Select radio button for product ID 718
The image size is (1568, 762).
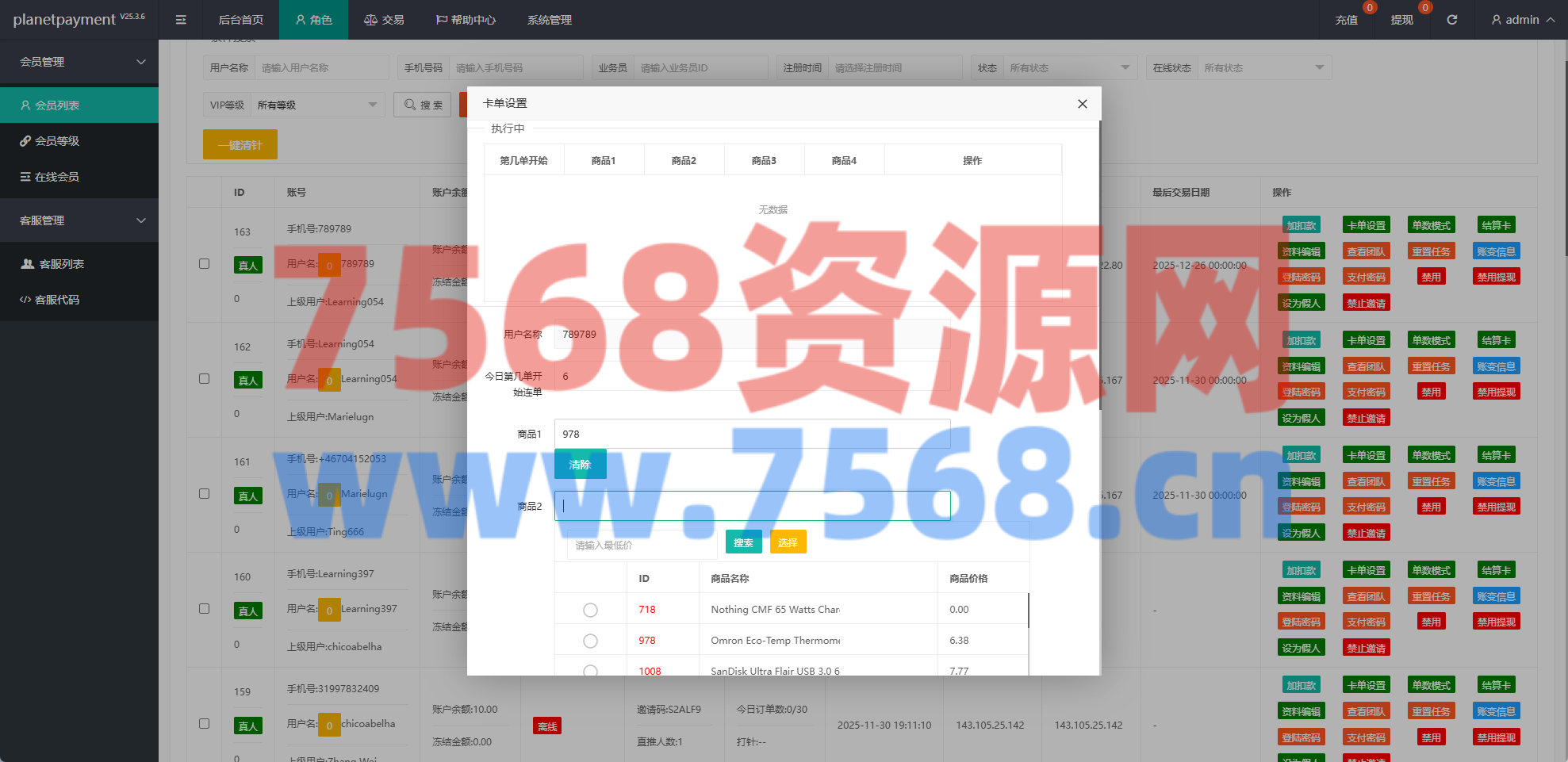[x=590, y=610]
